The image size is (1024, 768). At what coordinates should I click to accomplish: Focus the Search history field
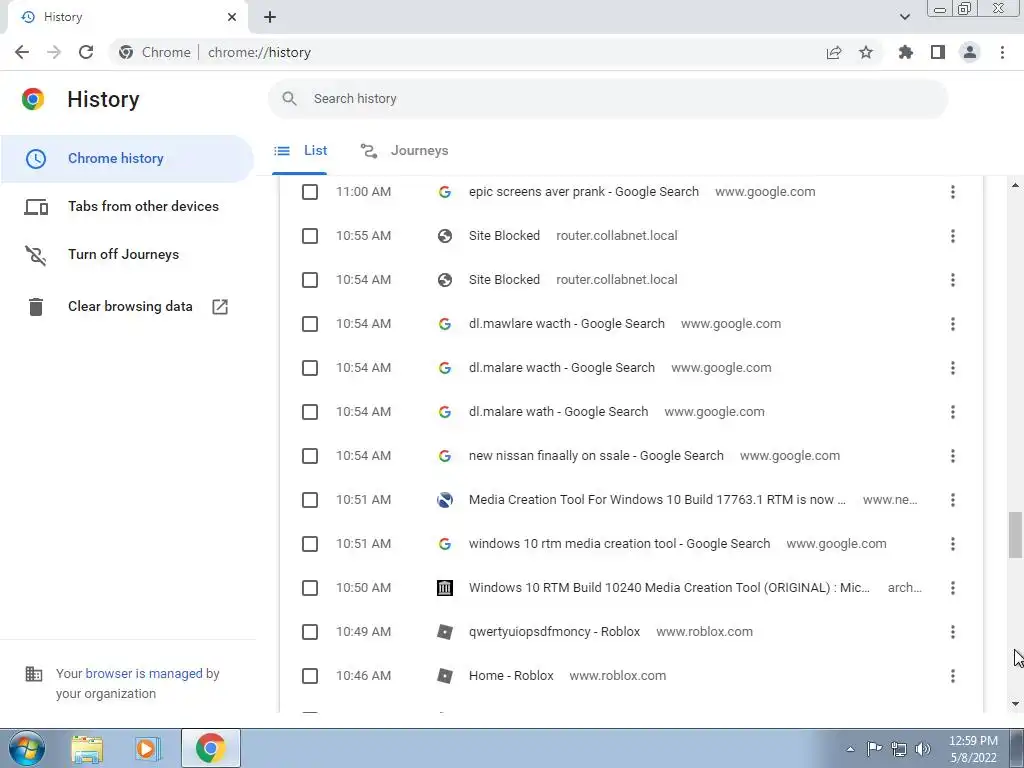click(x=607, y=99)
